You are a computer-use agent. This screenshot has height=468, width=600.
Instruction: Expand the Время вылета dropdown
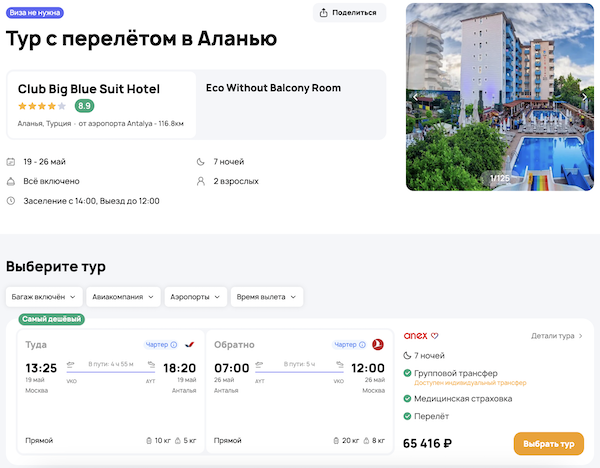[x=267, y=297]
